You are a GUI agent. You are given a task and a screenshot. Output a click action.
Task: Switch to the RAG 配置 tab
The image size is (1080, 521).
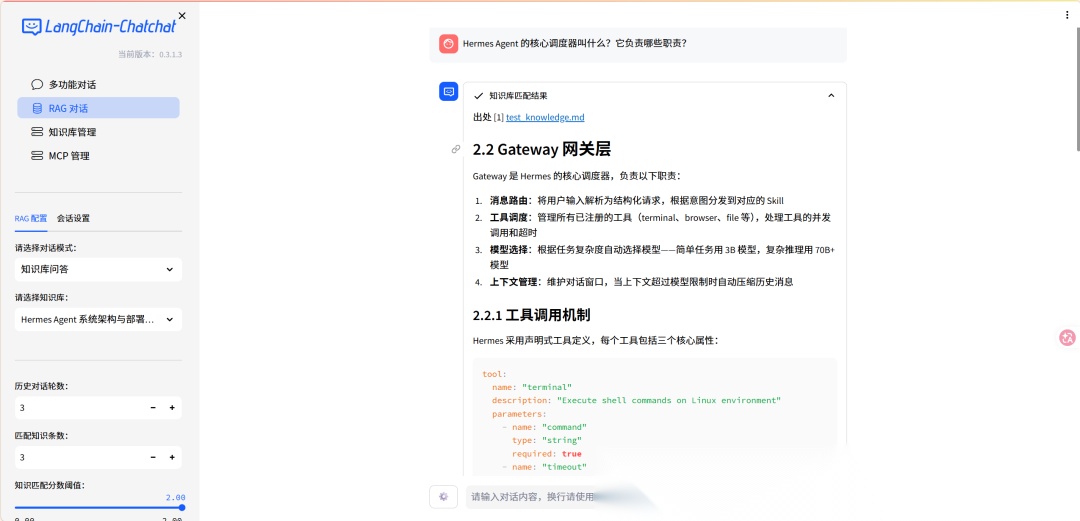[31, 218]
